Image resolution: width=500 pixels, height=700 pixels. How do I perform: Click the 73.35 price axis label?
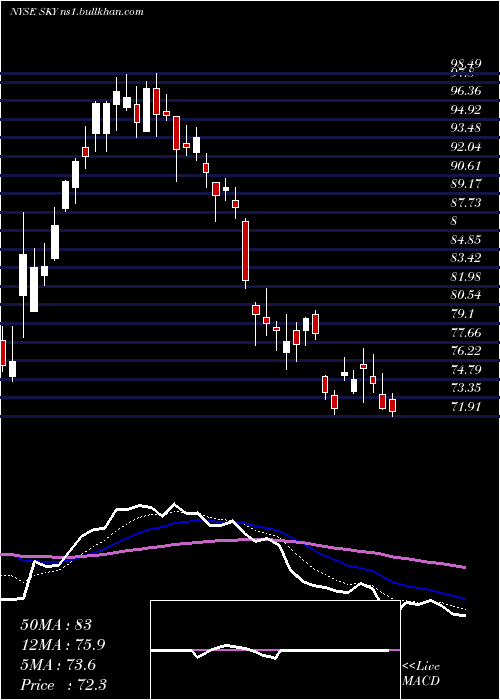pos(466,388)
